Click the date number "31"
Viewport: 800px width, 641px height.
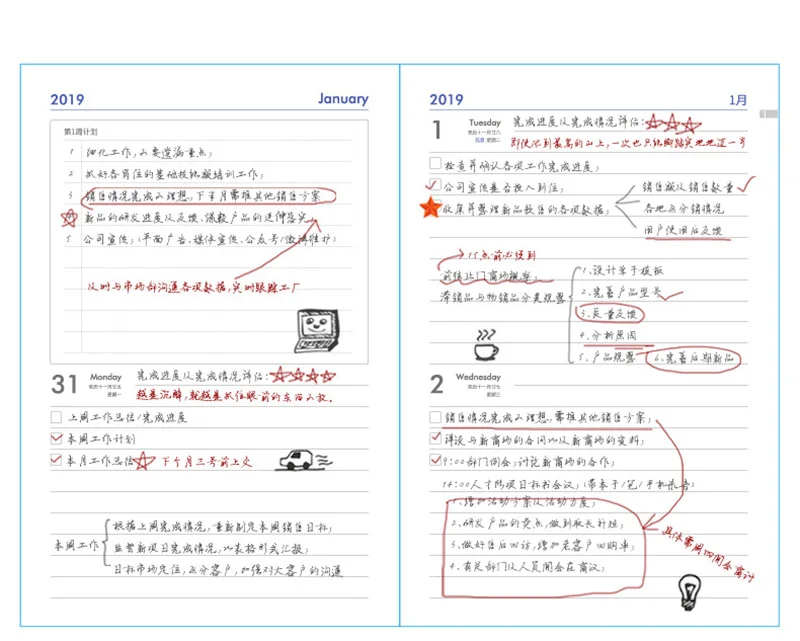(x=64, y=385)
